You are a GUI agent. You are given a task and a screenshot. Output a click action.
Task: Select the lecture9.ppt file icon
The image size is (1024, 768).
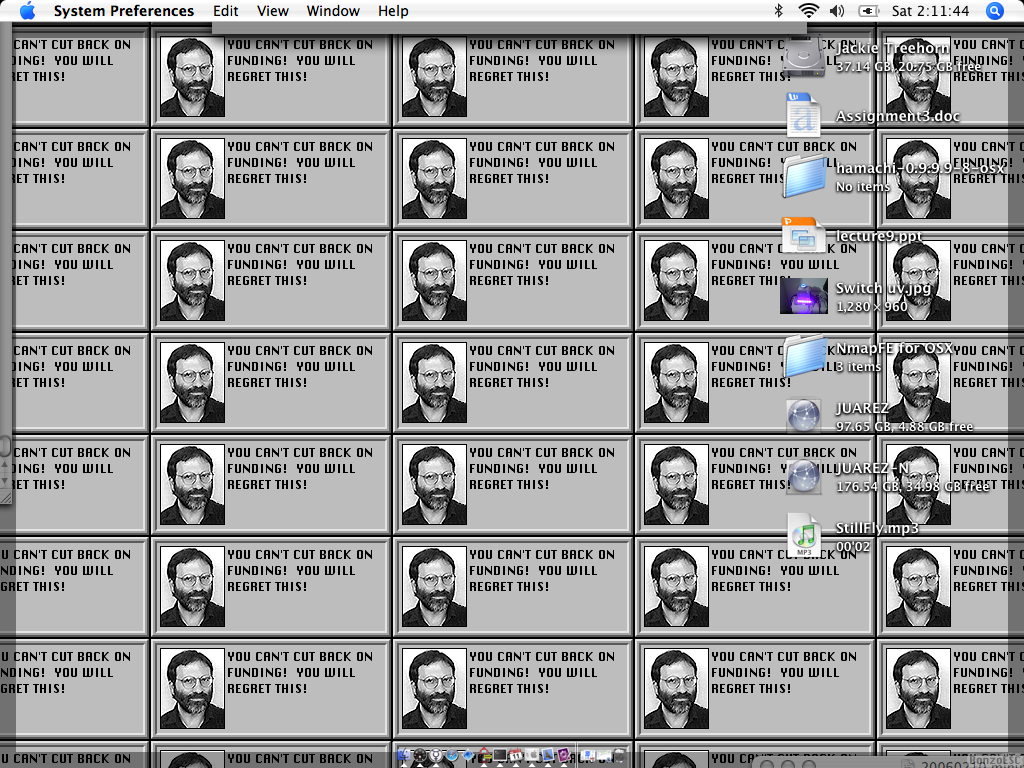(803, 235)
